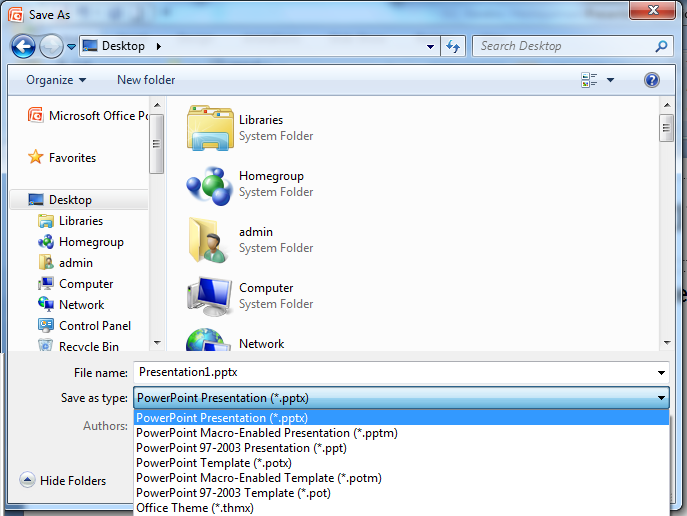
Task: Choose PowerPoint Macro-Enabled Presentation (*.pptm)
Action: (x=401, y=433)
